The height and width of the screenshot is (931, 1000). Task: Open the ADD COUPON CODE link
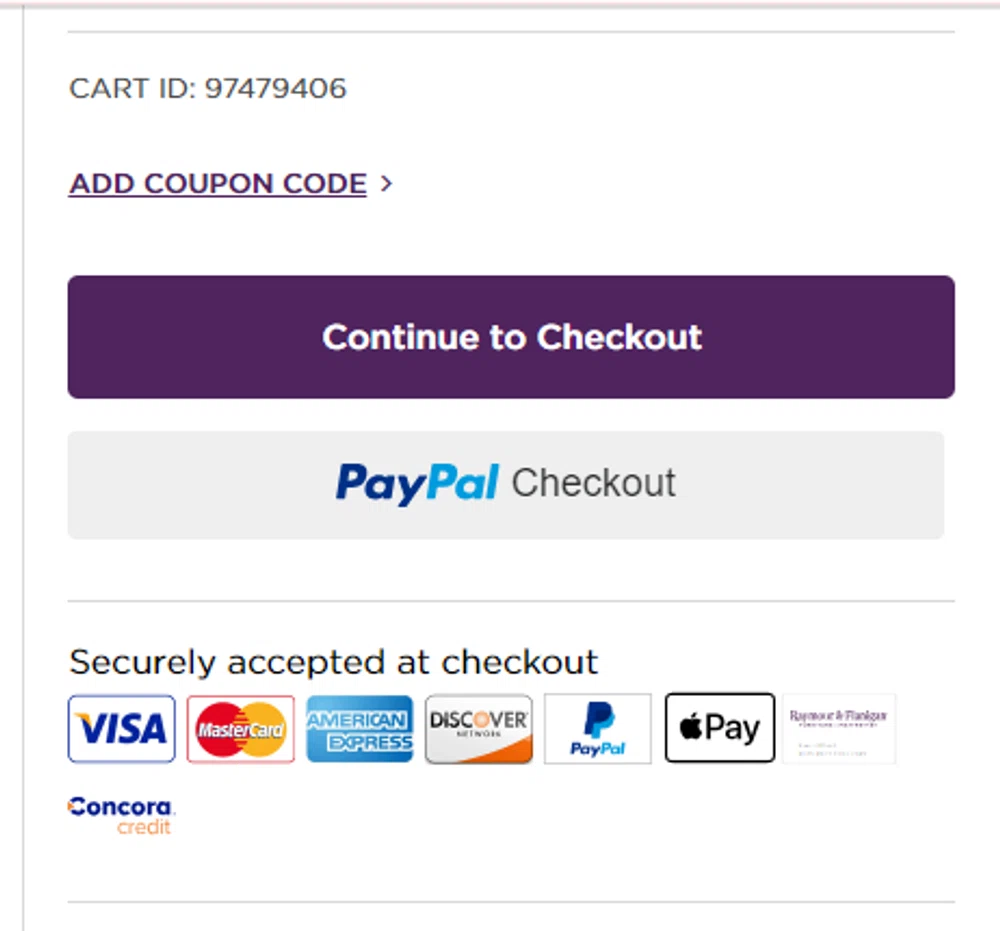coord(218,184)
